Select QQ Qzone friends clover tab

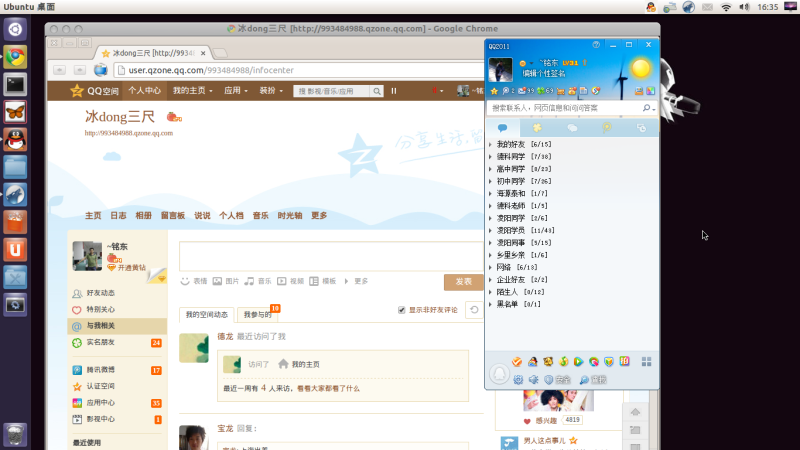[x=537, y=128]
